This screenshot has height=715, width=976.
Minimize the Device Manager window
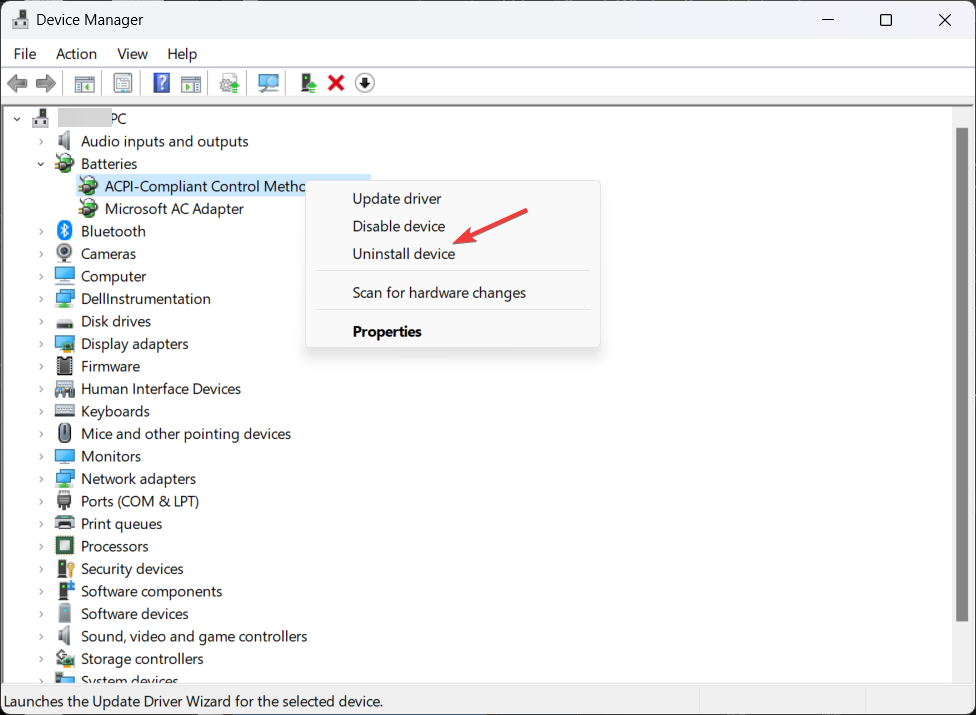(x=828, y=20)
